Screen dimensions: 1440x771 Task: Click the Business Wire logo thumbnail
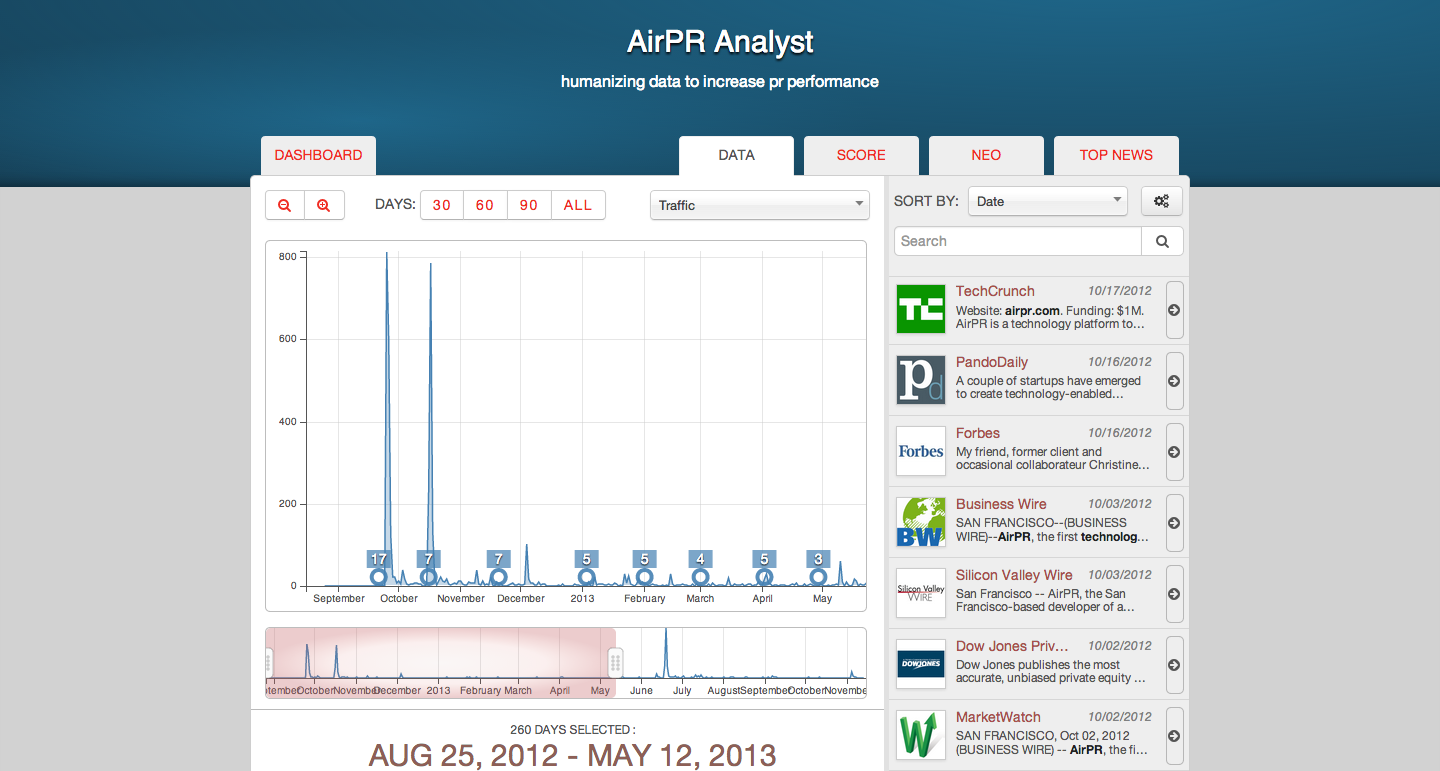coord(921,523)
